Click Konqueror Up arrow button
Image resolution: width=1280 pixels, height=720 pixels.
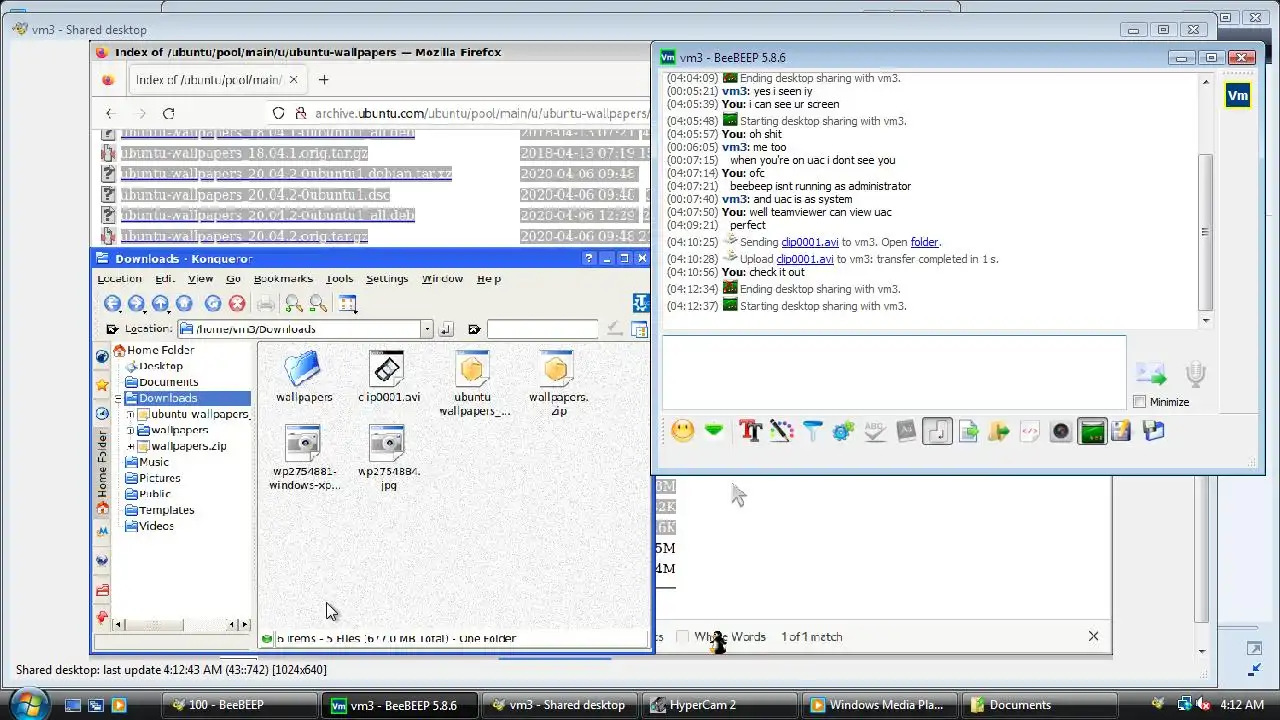click(x=160, y=303)
